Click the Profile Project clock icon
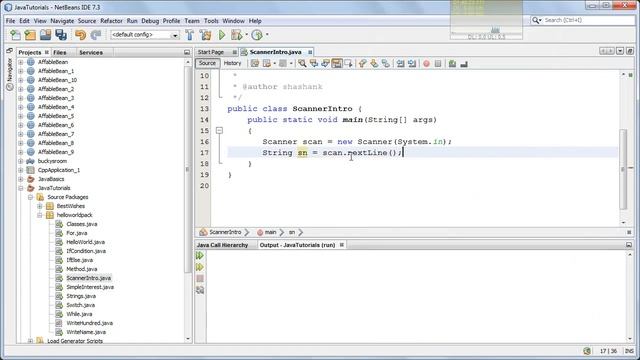 (257, 35)
